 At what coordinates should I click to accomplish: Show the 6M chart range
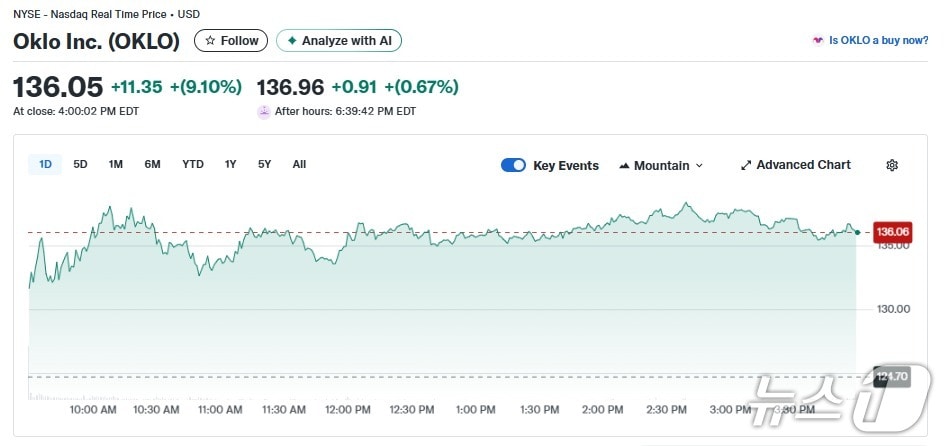coord(152,164)
